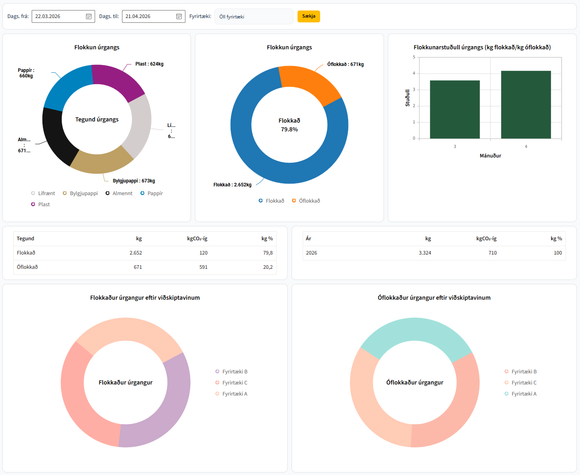Screen dimensions: 580x475
Task: Click the Flokkað row in the table
Action: click(x=145, y=253)
